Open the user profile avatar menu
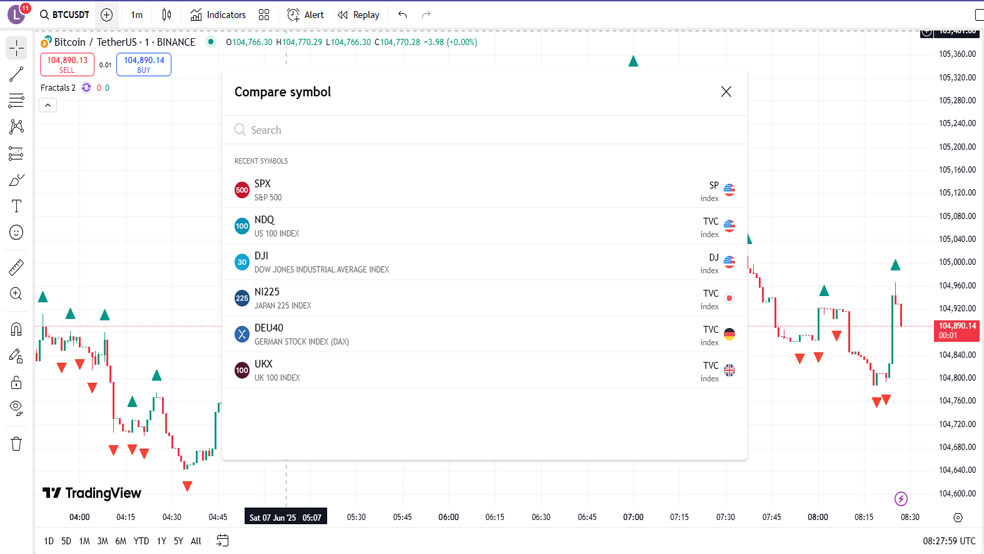Screen dimensions: 984x554 [17, 14]
